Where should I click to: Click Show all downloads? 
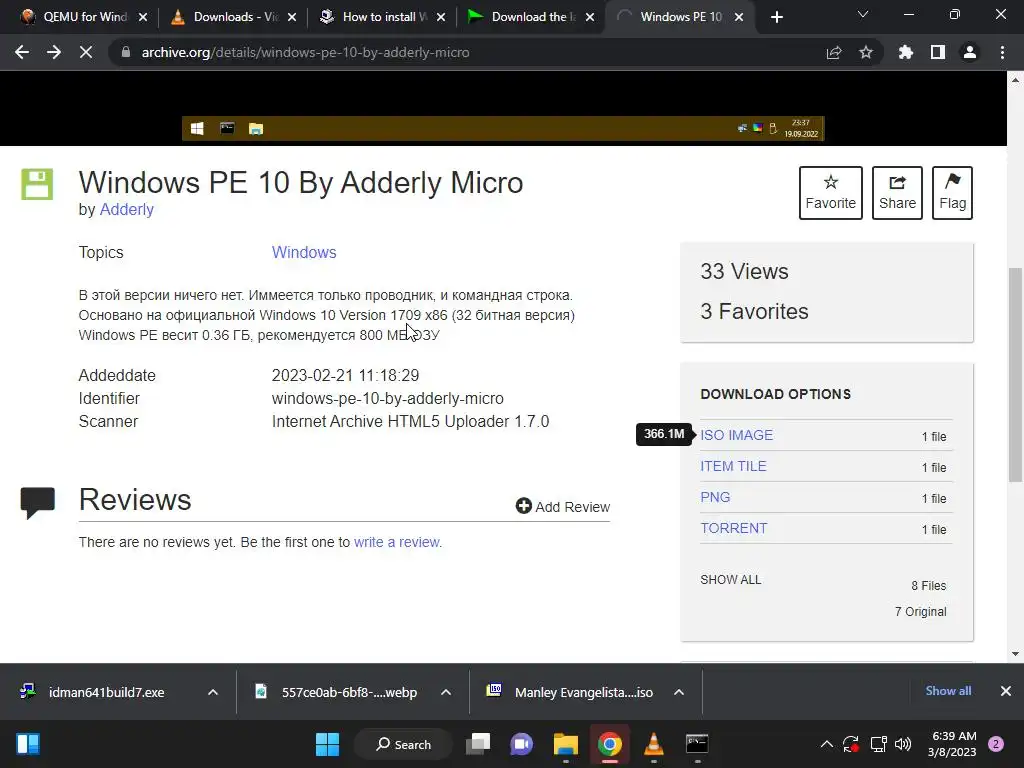click(x=948, y=691)
